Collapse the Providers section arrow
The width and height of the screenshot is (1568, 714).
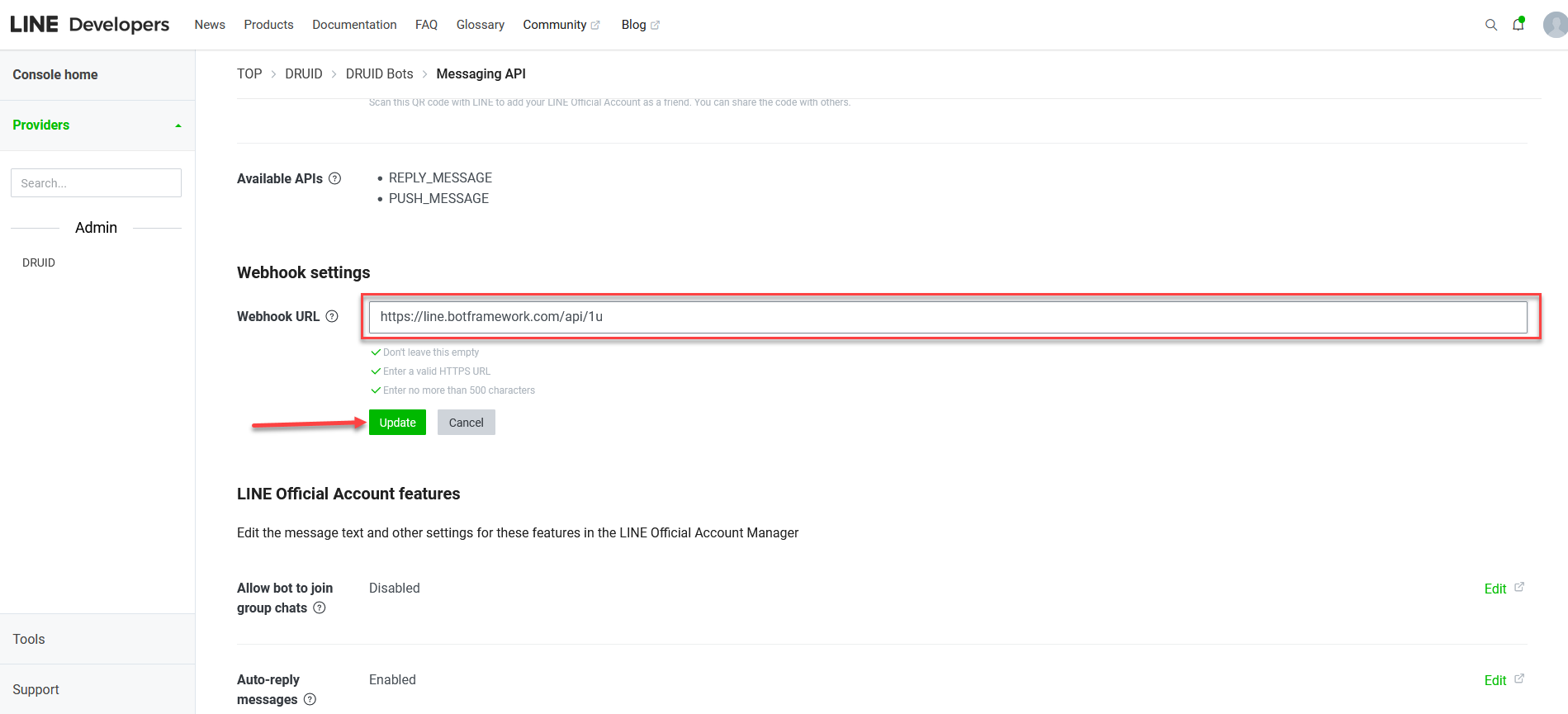click(178, 125)
